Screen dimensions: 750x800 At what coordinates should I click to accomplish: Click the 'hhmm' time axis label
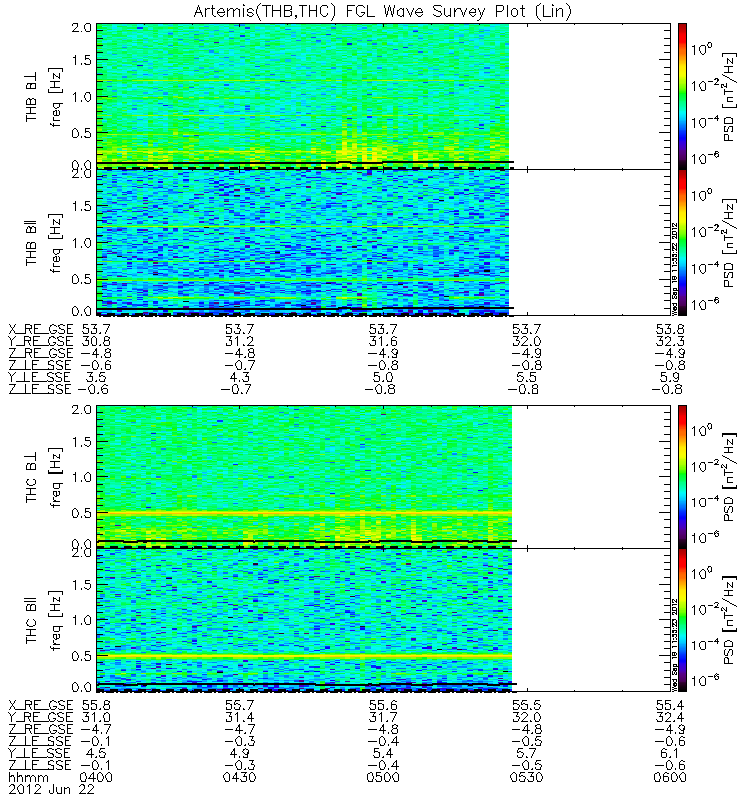click(28, 778)
